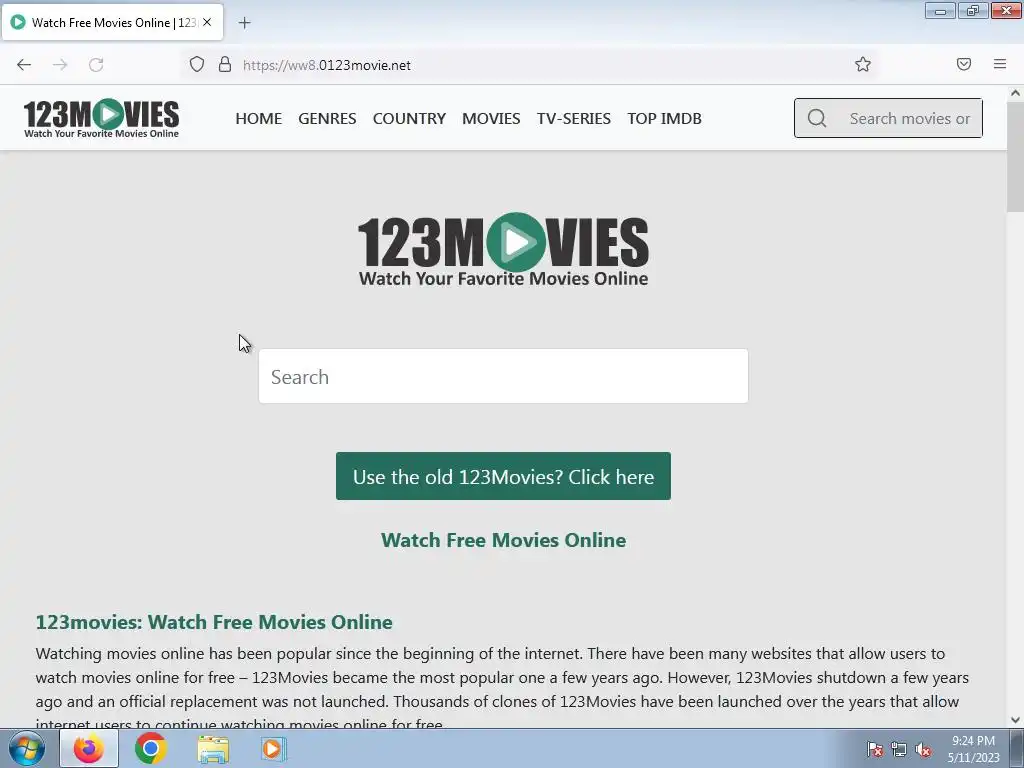The image size is (1024, 768).
Task: Click the Show desktop strip
Action: pyautogui.click(x=1017, y=748)
